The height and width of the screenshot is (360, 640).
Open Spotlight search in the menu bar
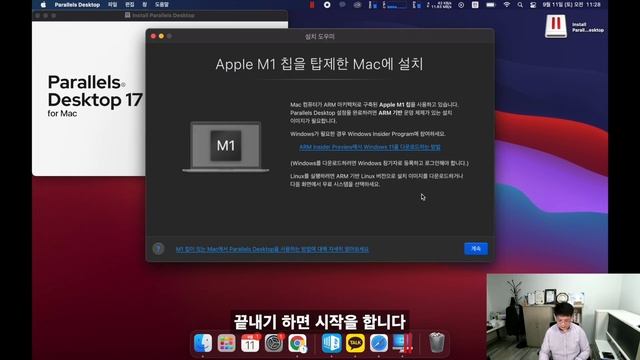[520, 5]
